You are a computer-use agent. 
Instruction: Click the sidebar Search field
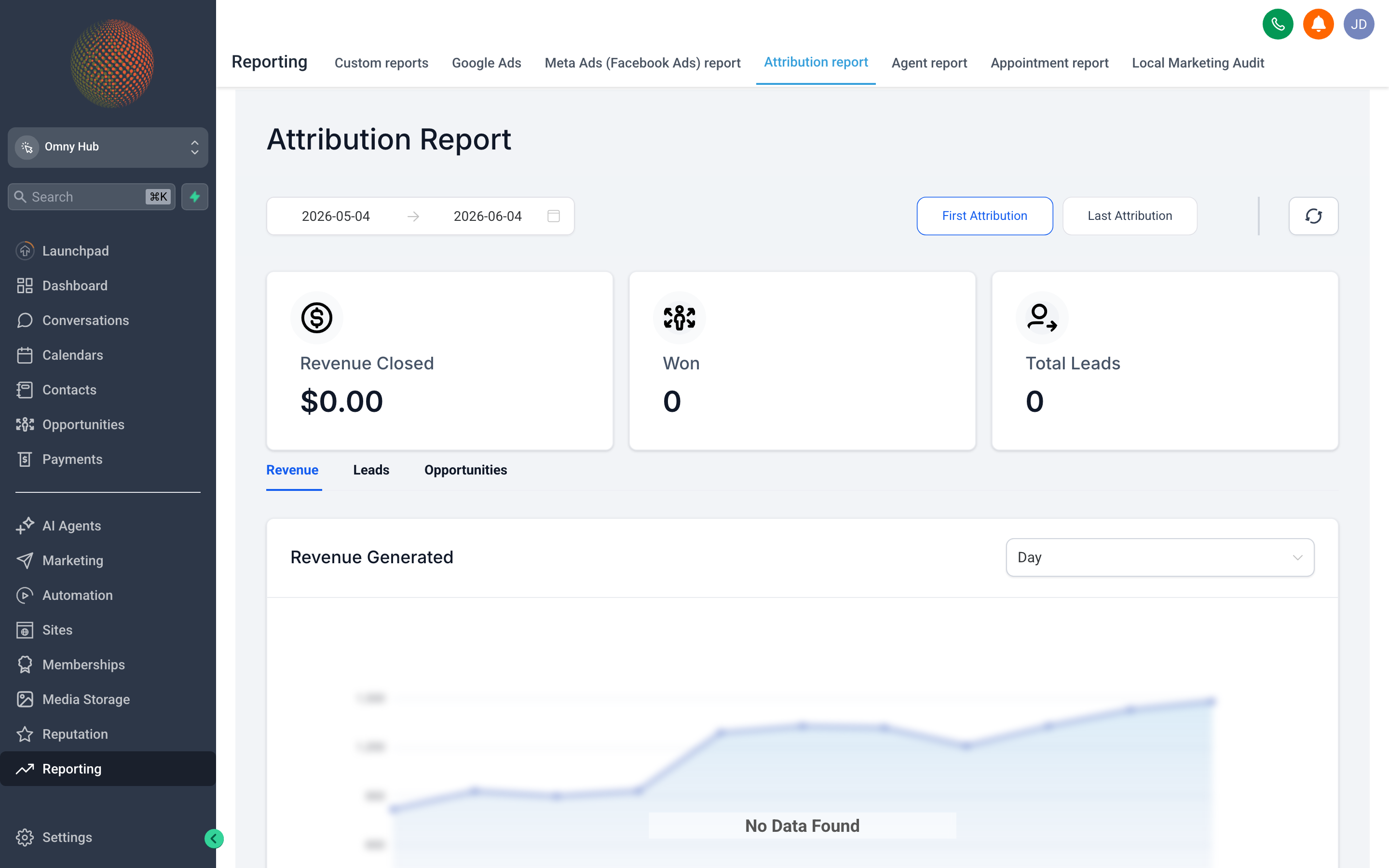92,197
